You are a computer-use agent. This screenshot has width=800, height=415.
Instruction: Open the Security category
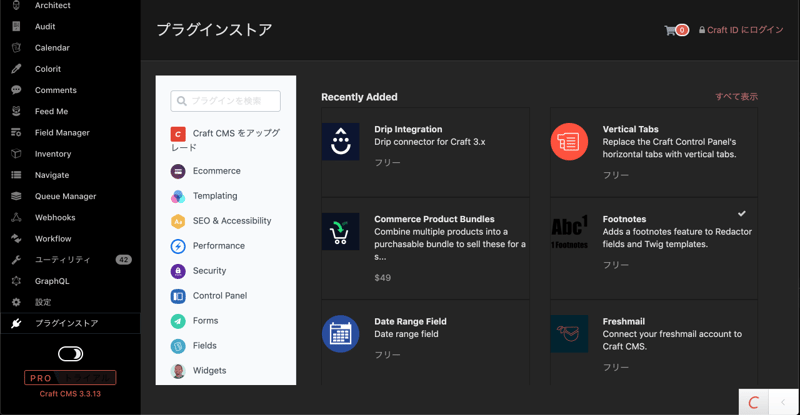tap(209, 271)
